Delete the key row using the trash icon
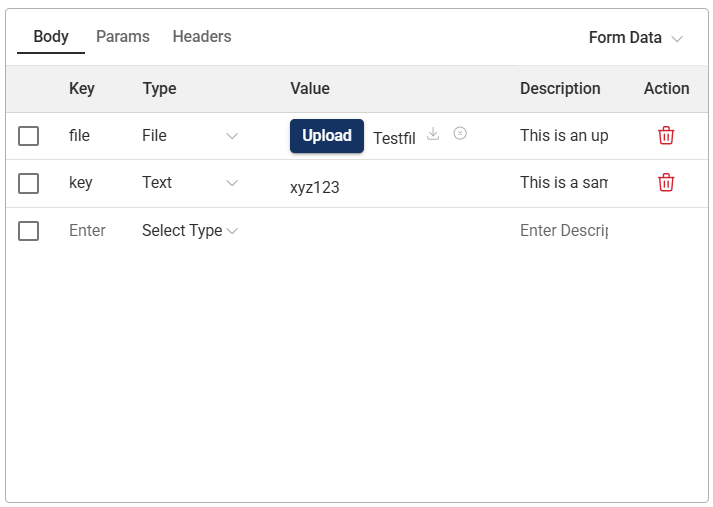Screen dimensions: 713x507 [666, 183]
